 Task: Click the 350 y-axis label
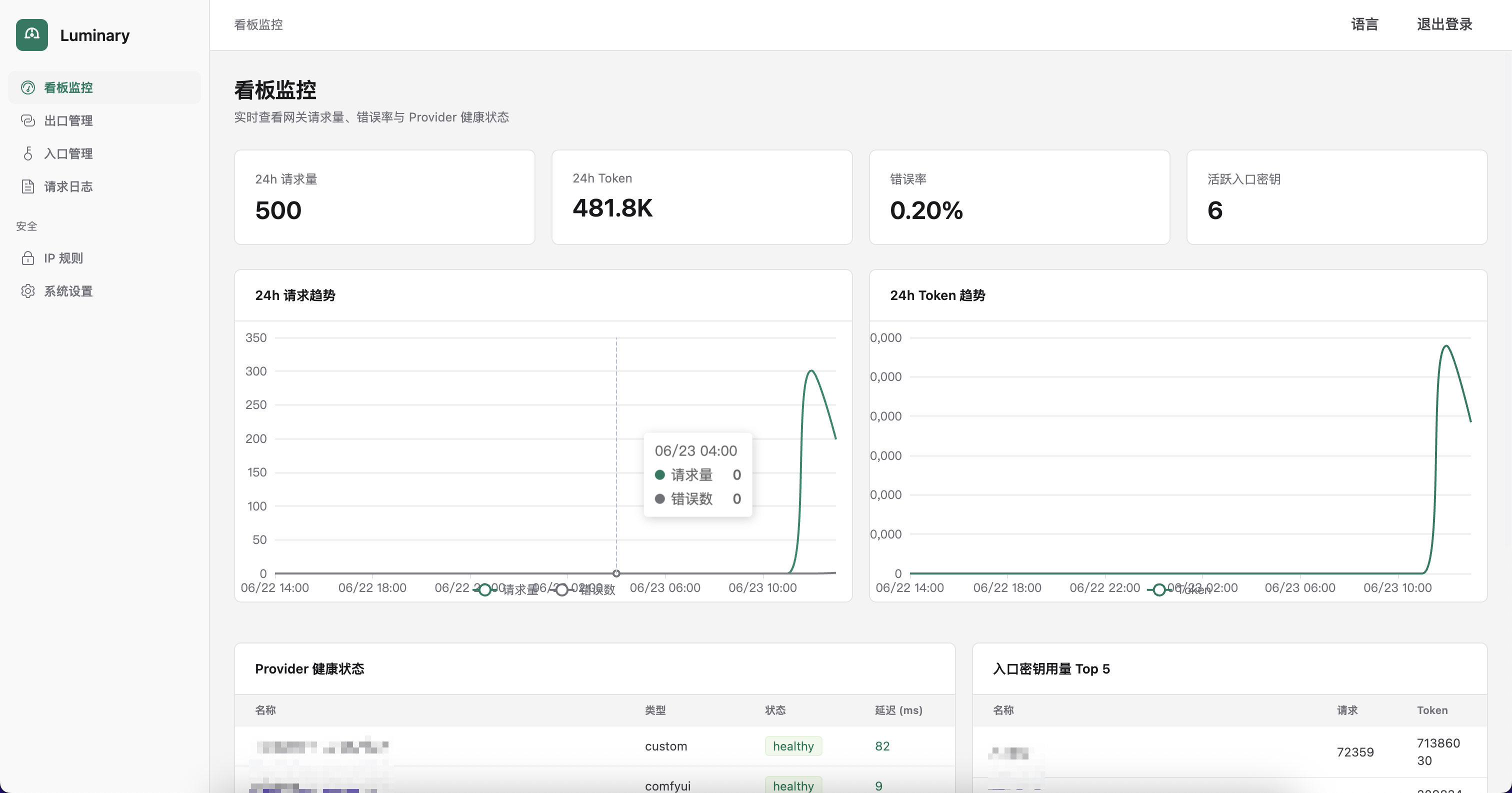256,337
